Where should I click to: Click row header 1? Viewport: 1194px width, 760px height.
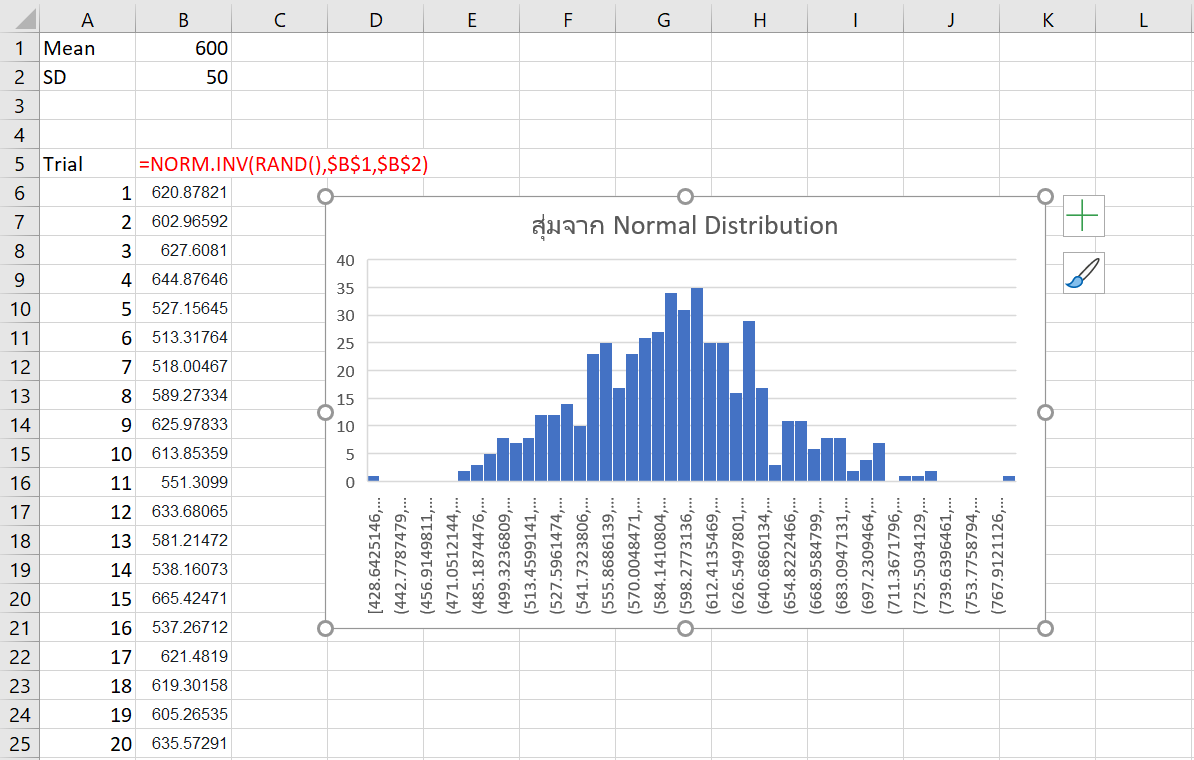click(x=19, y=48)
